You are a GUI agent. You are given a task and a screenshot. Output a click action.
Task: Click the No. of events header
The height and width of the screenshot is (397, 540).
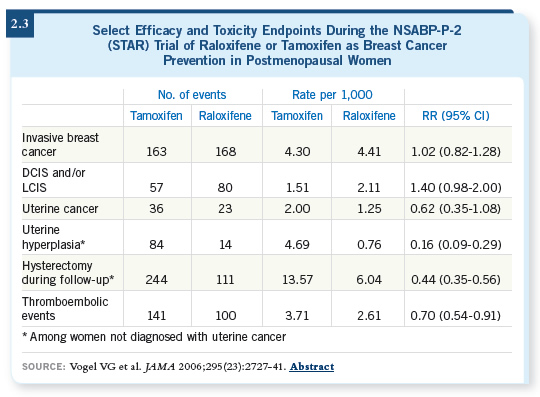coord(192,95)
